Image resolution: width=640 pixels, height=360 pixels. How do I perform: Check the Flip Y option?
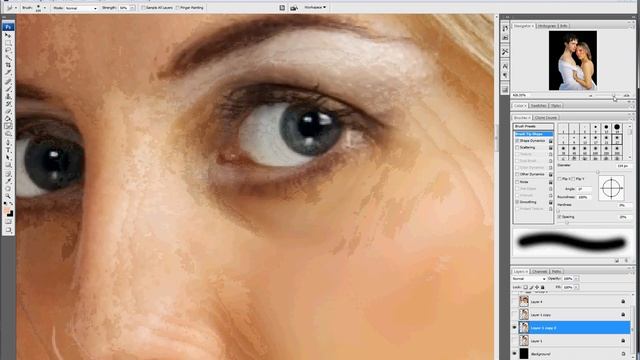point(573,179)
